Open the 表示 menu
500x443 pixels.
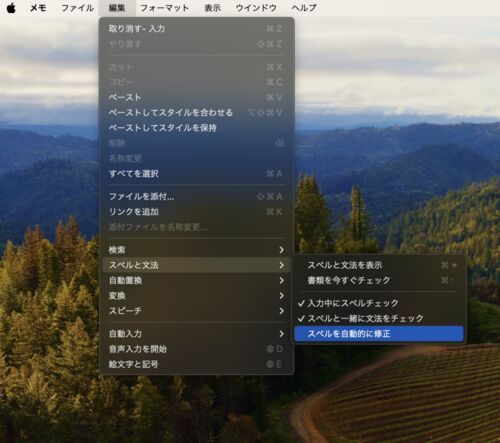[x=213, y=8]
